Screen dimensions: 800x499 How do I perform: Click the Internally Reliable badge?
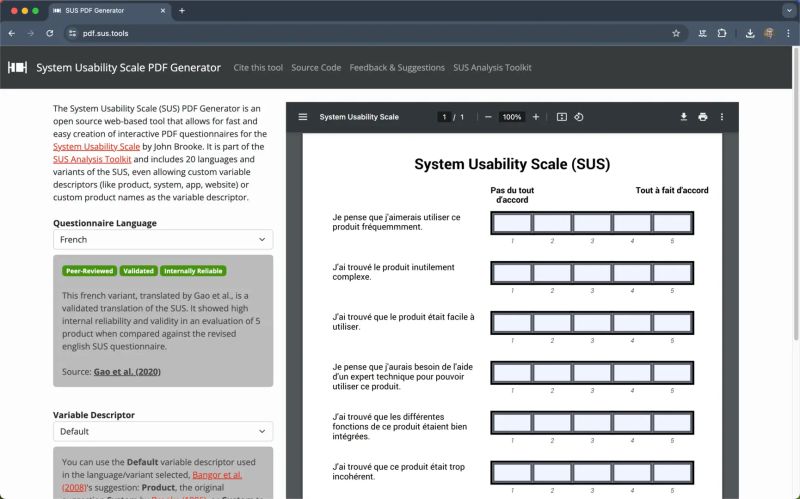point(193,271)
